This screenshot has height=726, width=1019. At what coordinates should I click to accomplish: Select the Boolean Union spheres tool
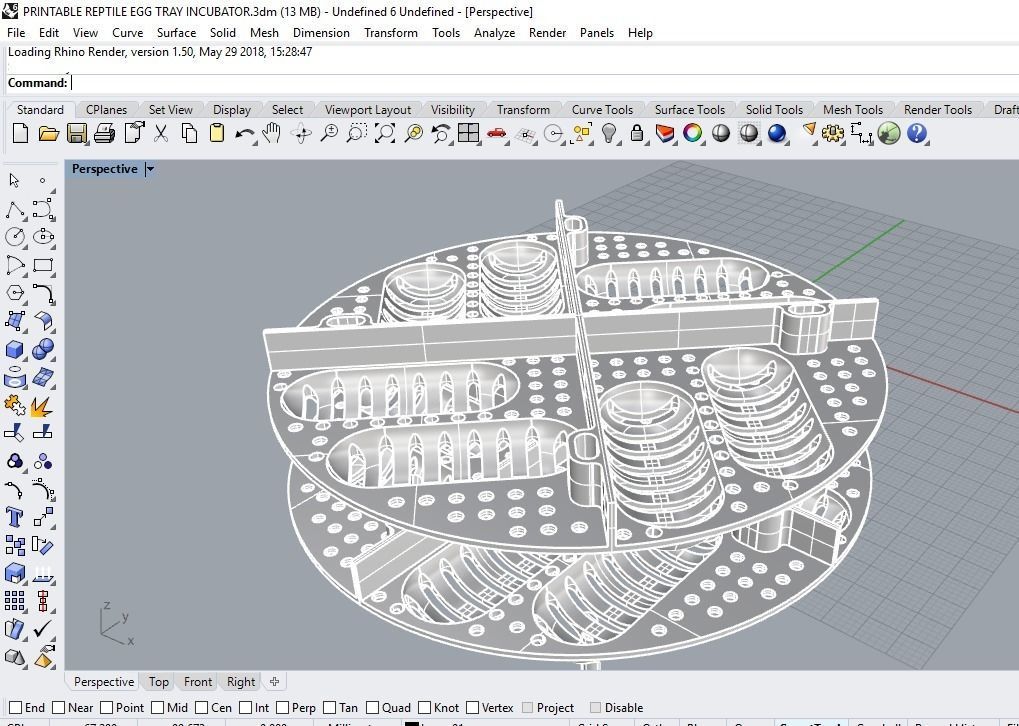pos(43,350)
